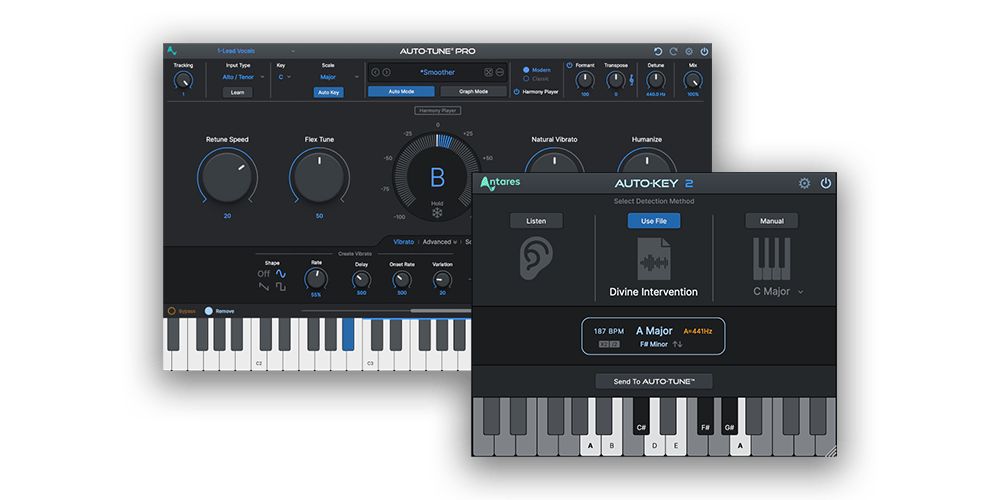Open the Major scale dropdown
The width and height of the screenshot is (1000, 500).
pos(339,77)
